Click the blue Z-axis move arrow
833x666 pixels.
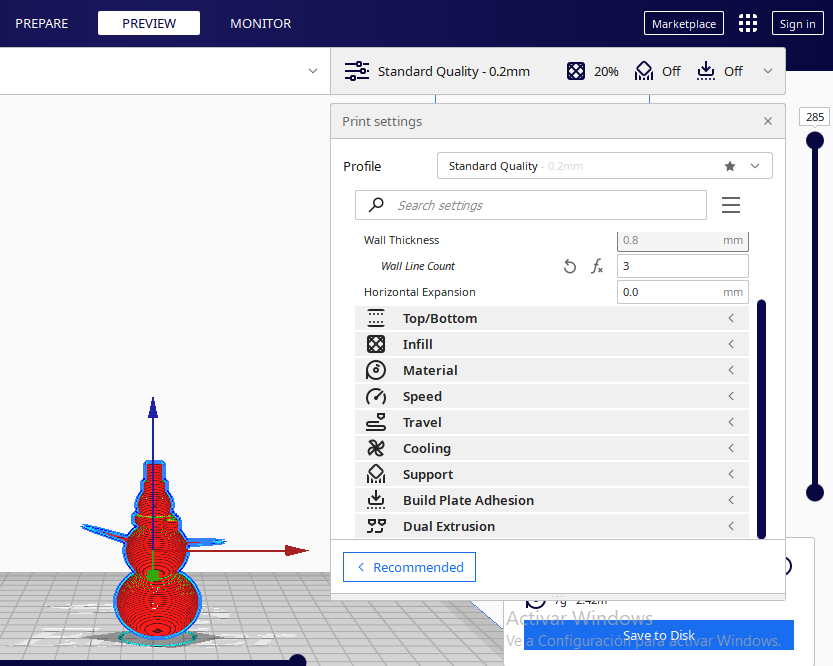point(153,407)
